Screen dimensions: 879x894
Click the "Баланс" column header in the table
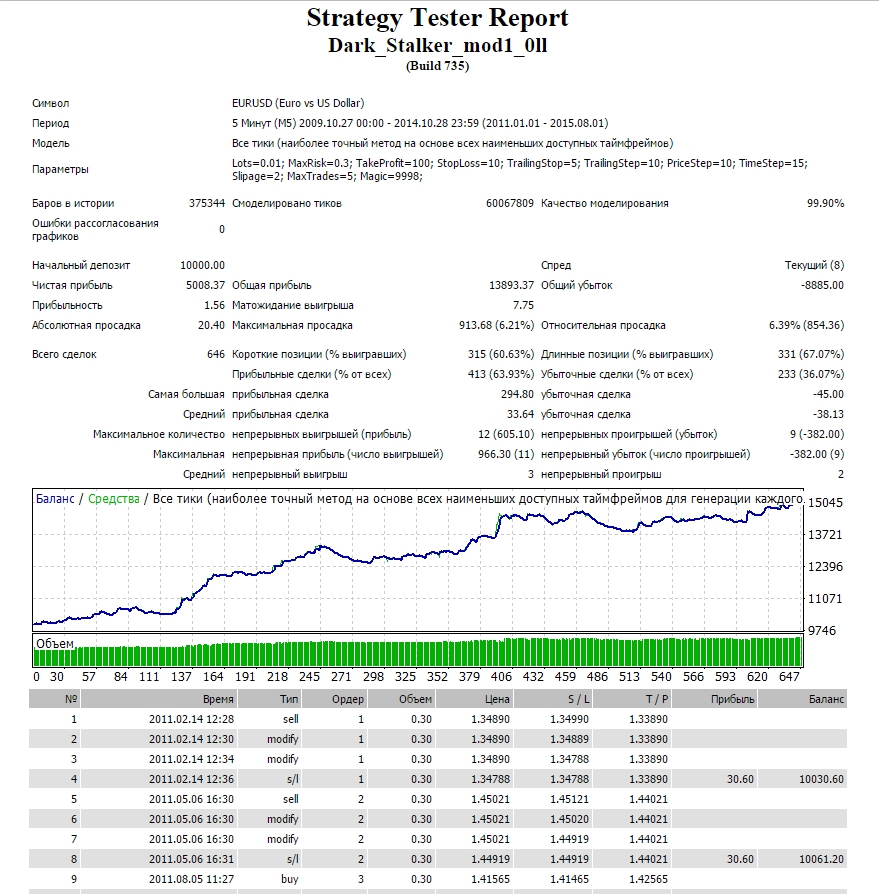803,699
